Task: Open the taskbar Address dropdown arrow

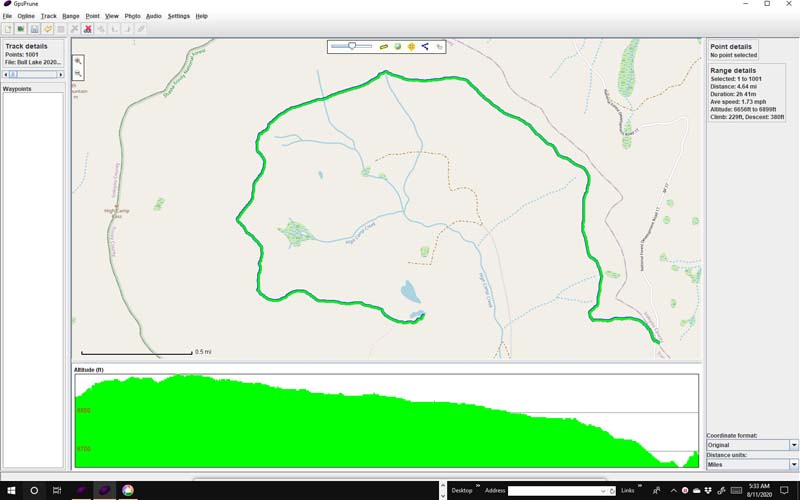Action: (612, 491)
